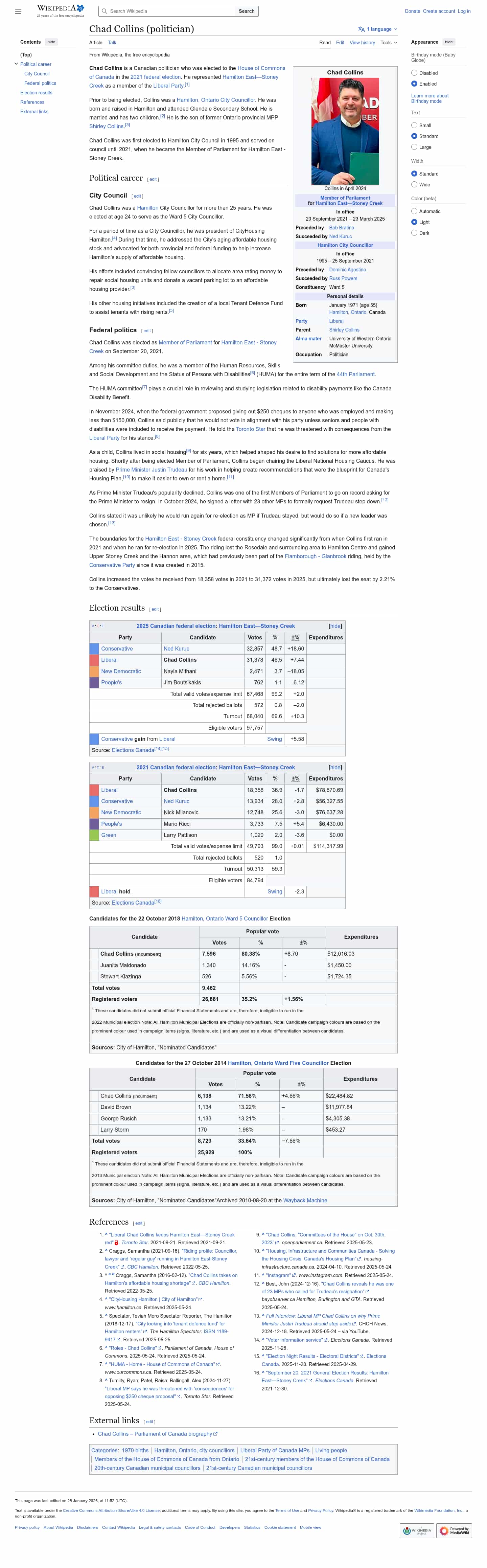Select the Enabled birthday mode option
The height and width of the screenshot is (1568, 487).
[x=414, y=84]
